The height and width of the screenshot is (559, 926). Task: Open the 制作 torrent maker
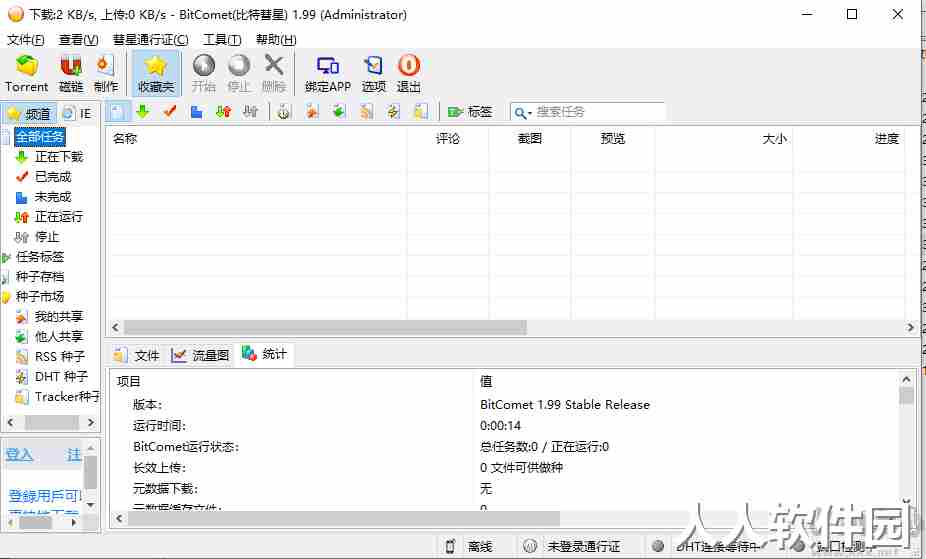click(106, 74)
